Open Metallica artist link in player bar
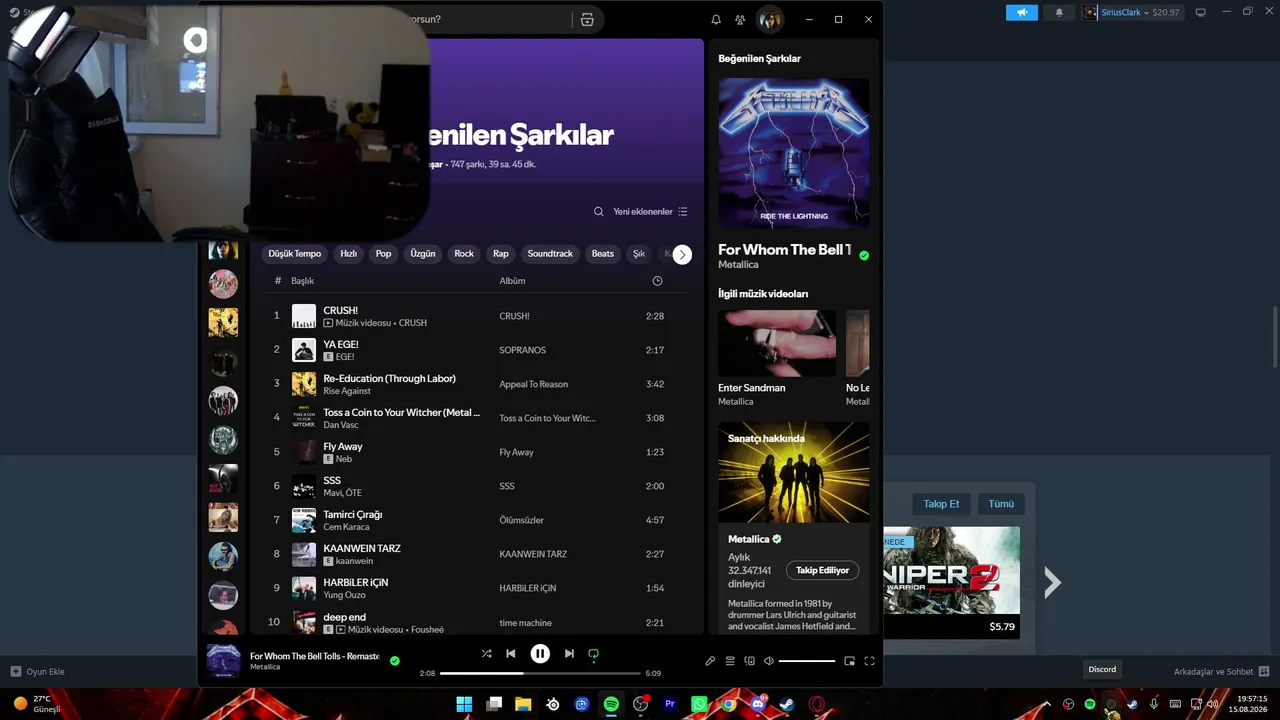The height and width of the screenshot is (720, 1280). click(265, 667)
